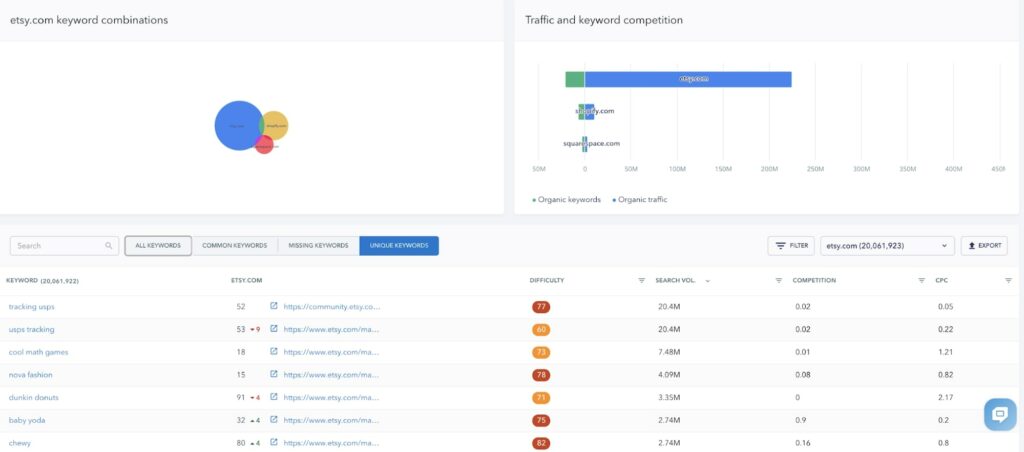Image resolution: width=1024 pixels, height=452 pixels.
Task: Click the shopify.com bar in chart
Action: tap(586, 111)
